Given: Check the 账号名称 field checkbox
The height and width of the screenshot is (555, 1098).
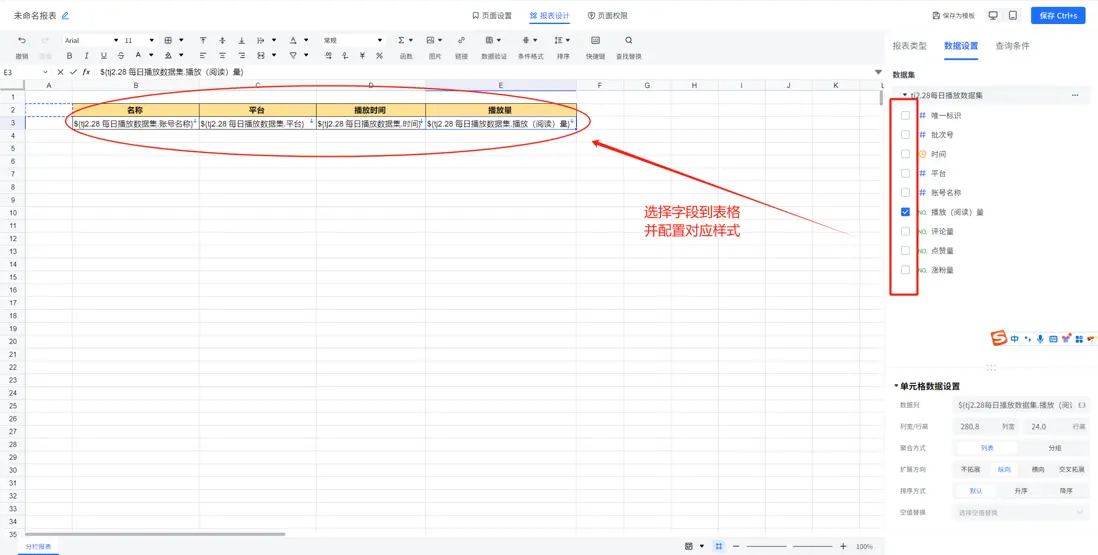Looking at the screenshot, I should pos(905,192).
